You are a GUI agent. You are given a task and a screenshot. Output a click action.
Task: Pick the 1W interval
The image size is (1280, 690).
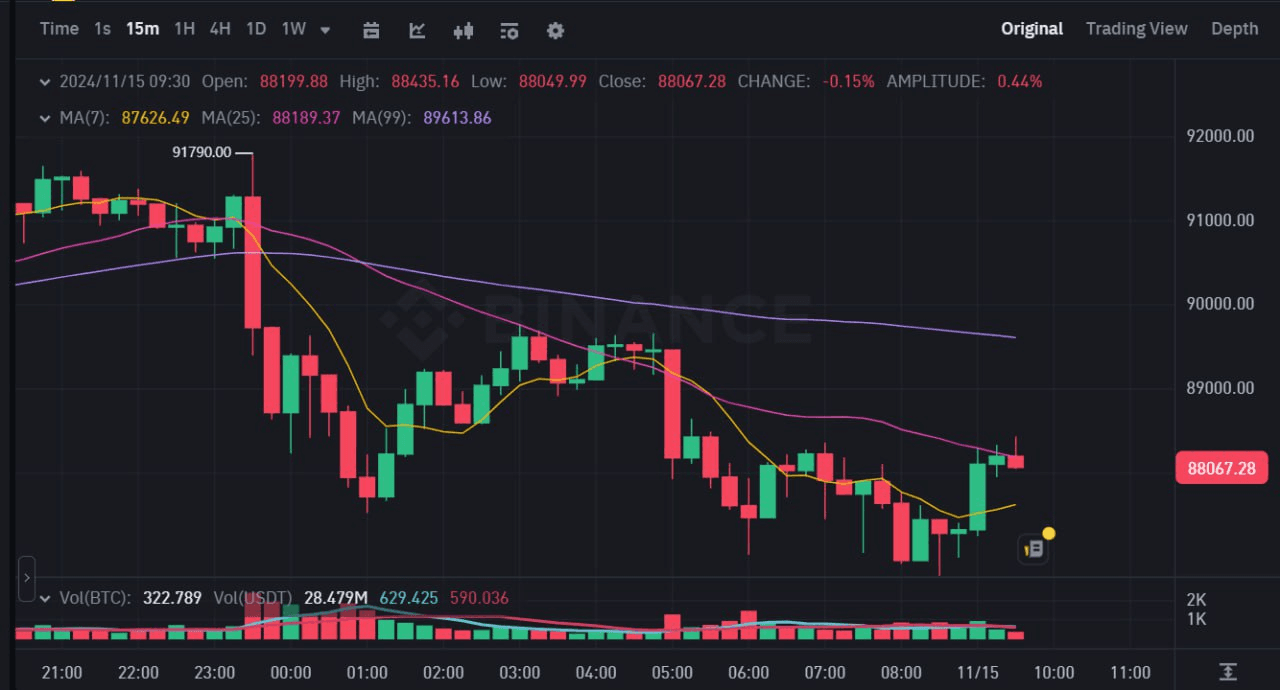293,29
